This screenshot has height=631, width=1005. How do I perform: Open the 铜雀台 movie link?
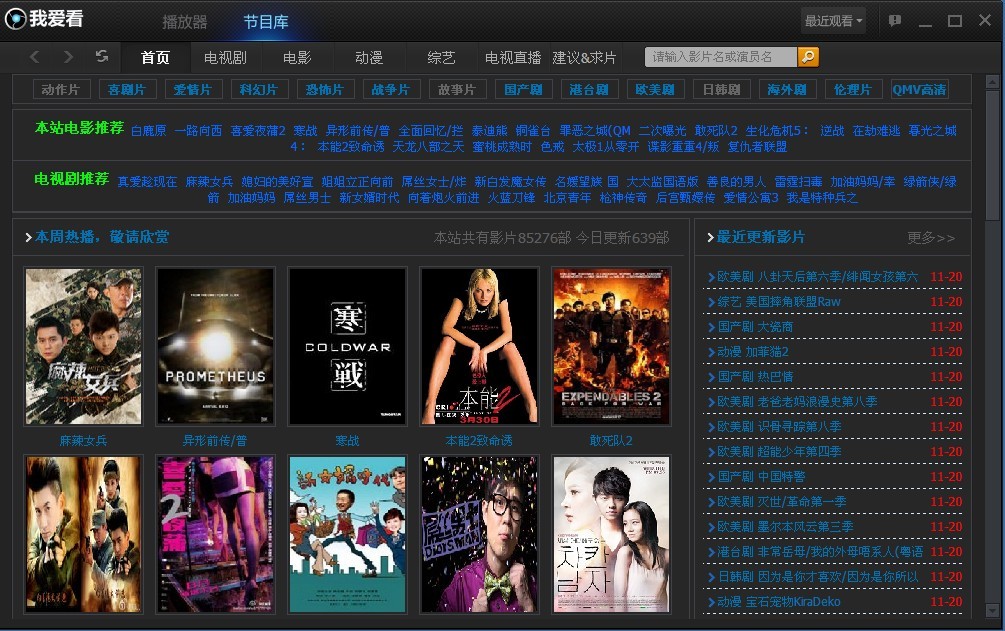pos(533,131)
